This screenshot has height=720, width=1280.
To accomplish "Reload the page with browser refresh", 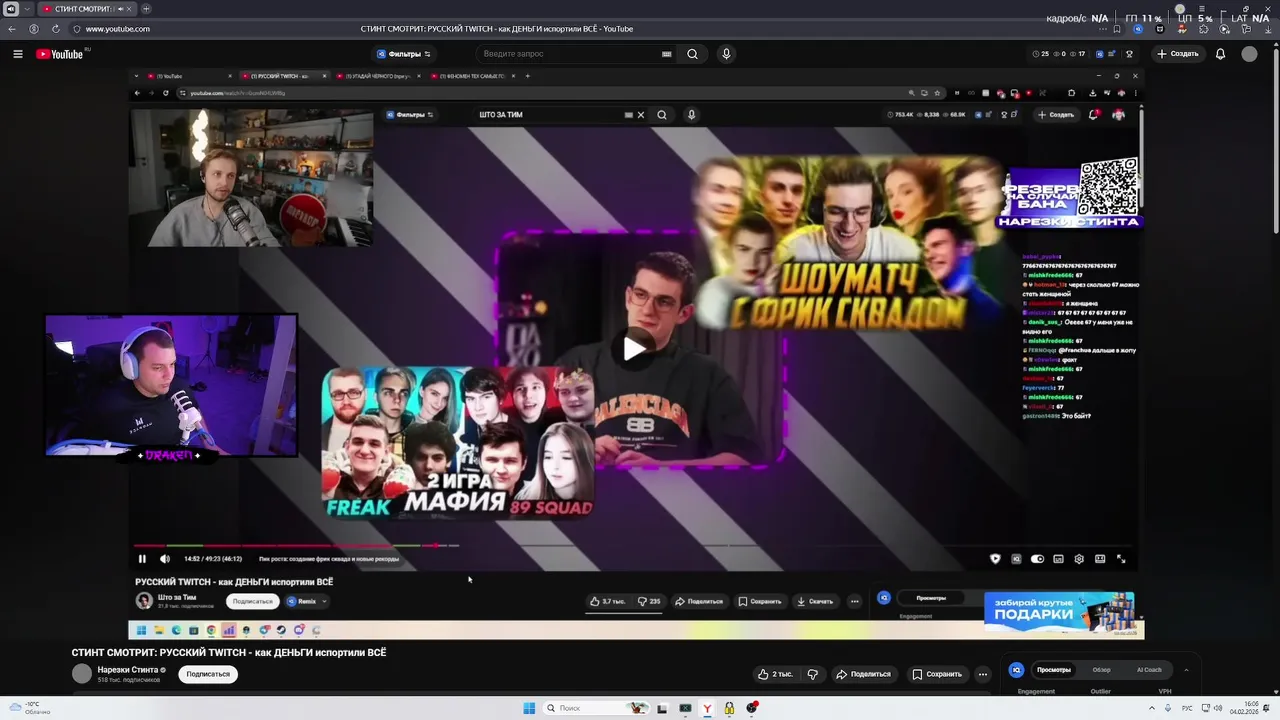I will click(56, 29).
